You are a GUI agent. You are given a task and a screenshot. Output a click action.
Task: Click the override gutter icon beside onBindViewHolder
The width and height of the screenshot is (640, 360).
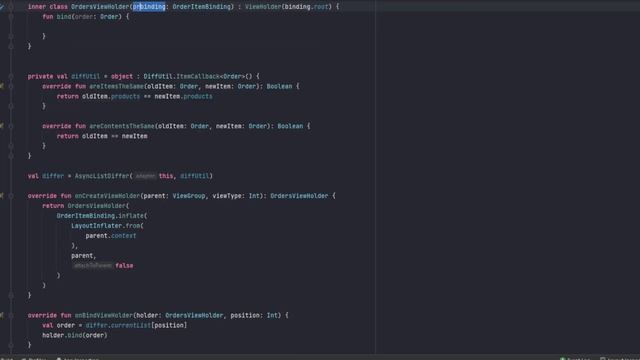point(2,315)
